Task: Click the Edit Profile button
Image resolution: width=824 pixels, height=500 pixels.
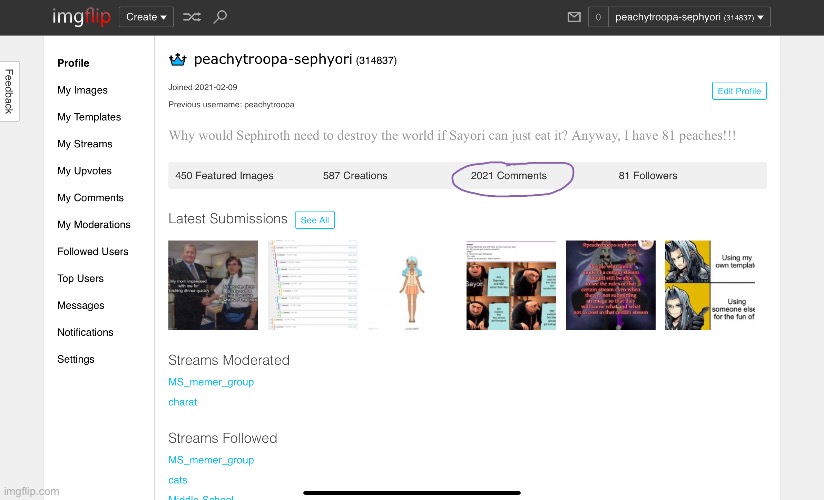Action: (x=739, y=91)
